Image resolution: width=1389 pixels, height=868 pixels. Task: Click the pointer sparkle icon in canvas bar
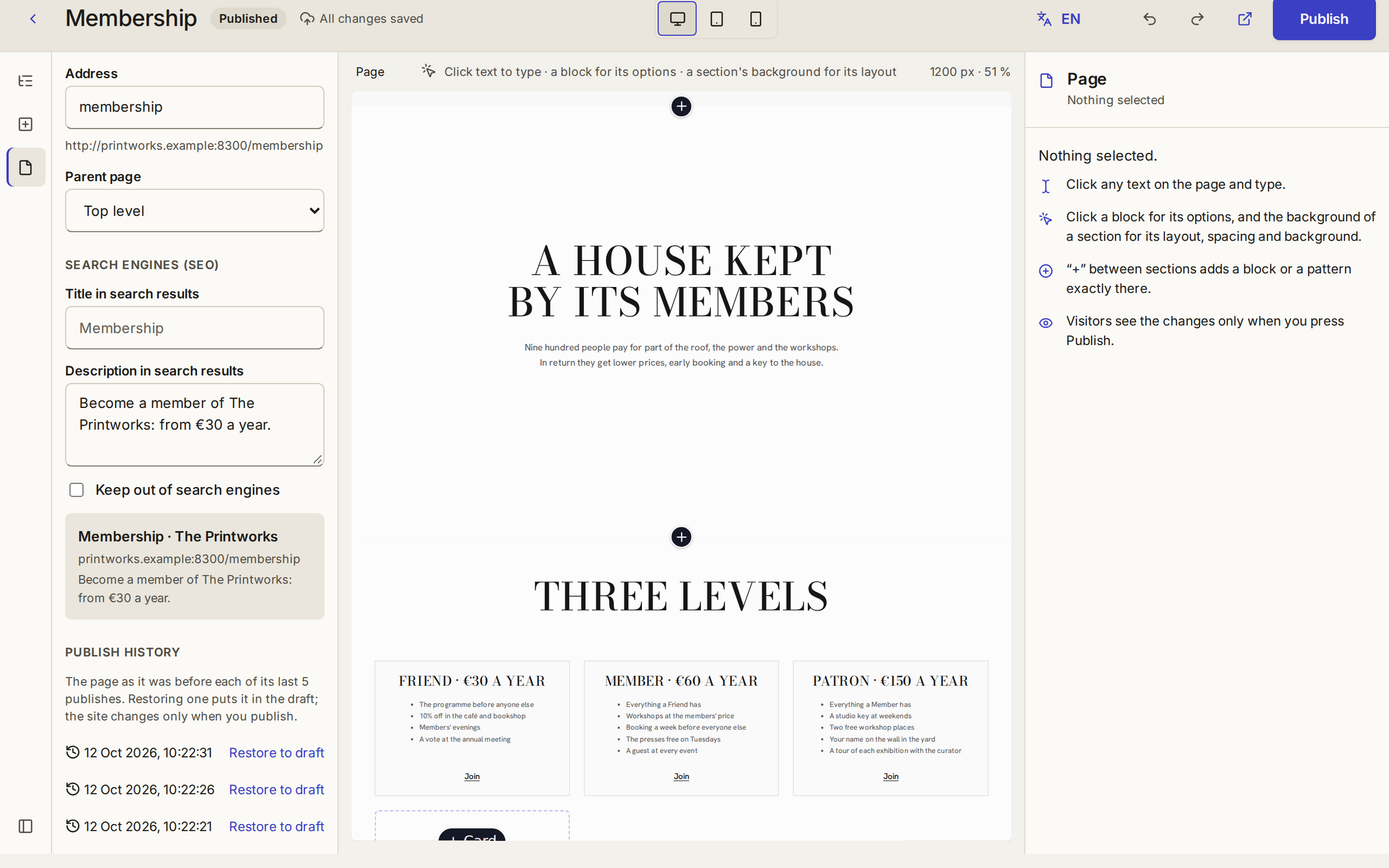(x=428, y=71)
